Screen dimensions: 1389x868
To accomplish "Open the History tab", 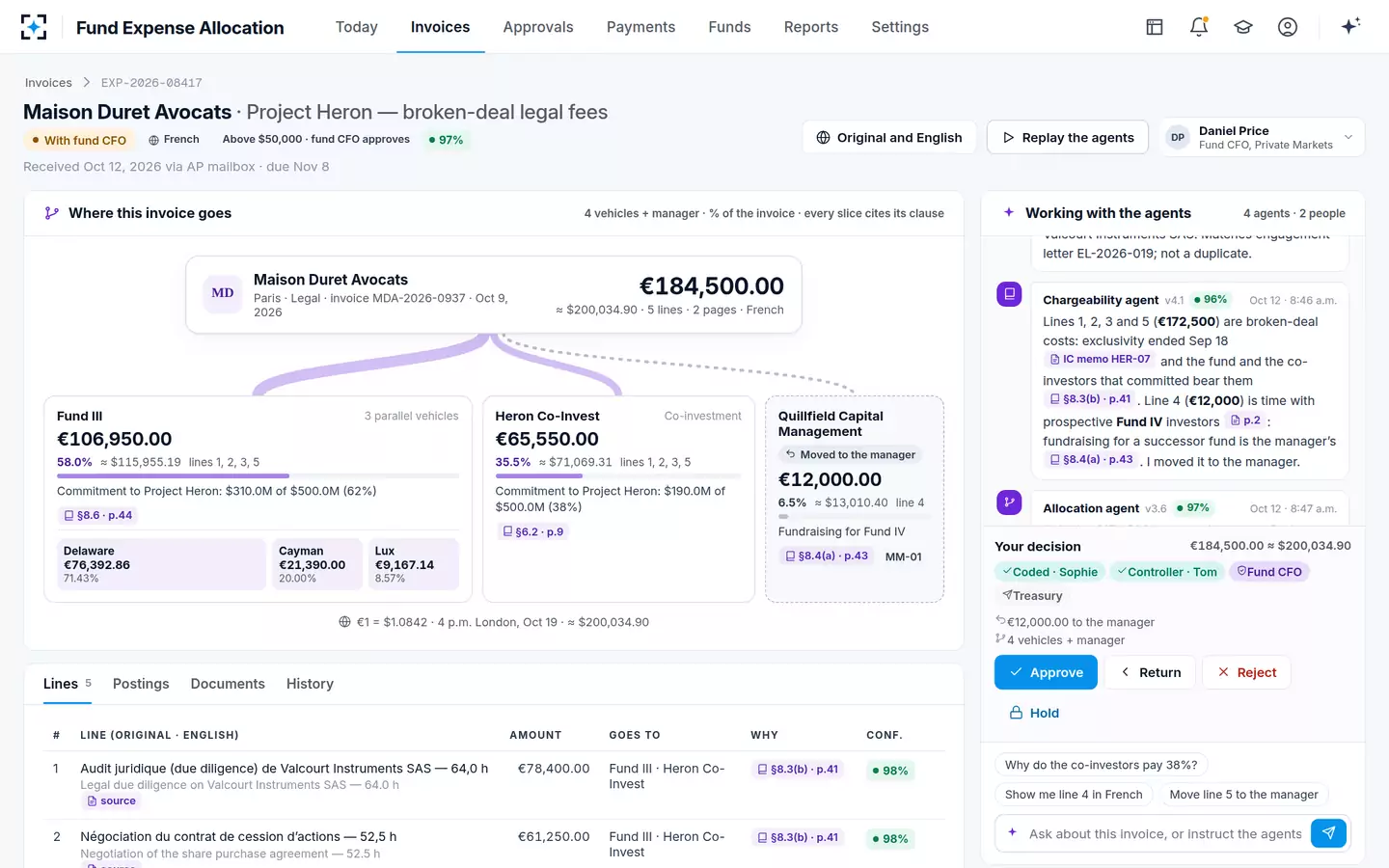I will click(310, 684).
